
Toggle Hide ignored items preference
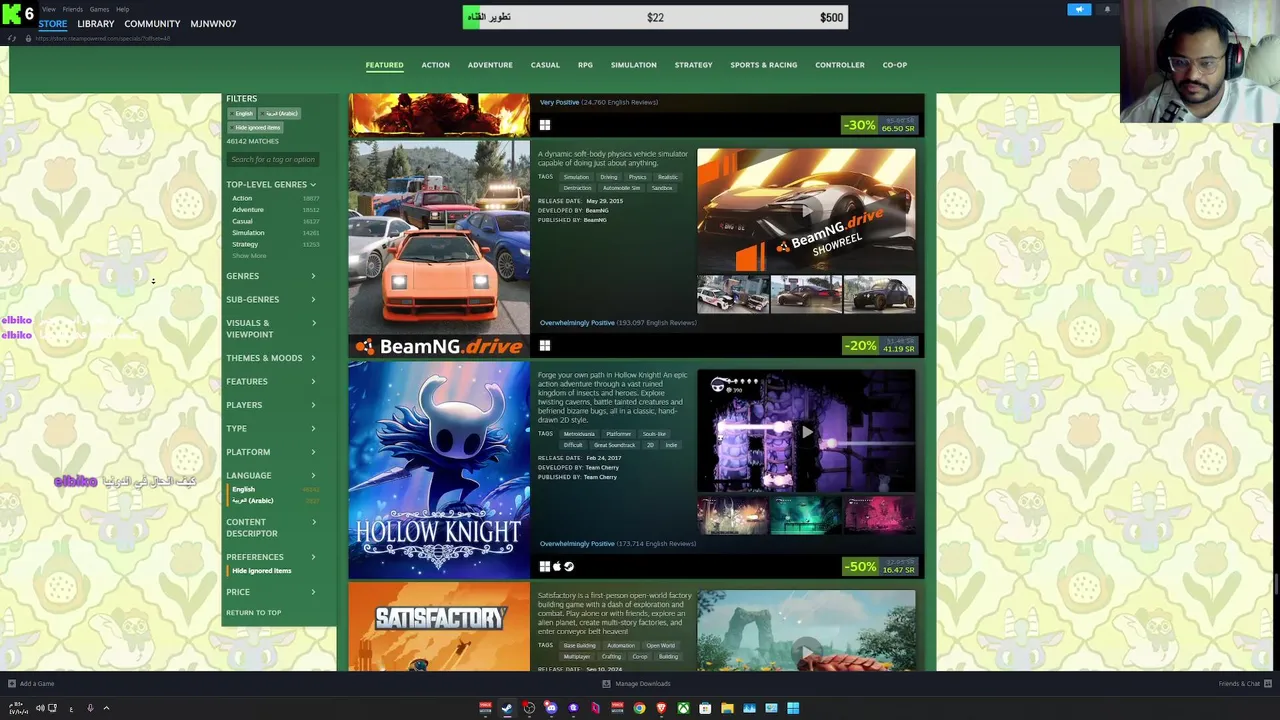(261, 571)
